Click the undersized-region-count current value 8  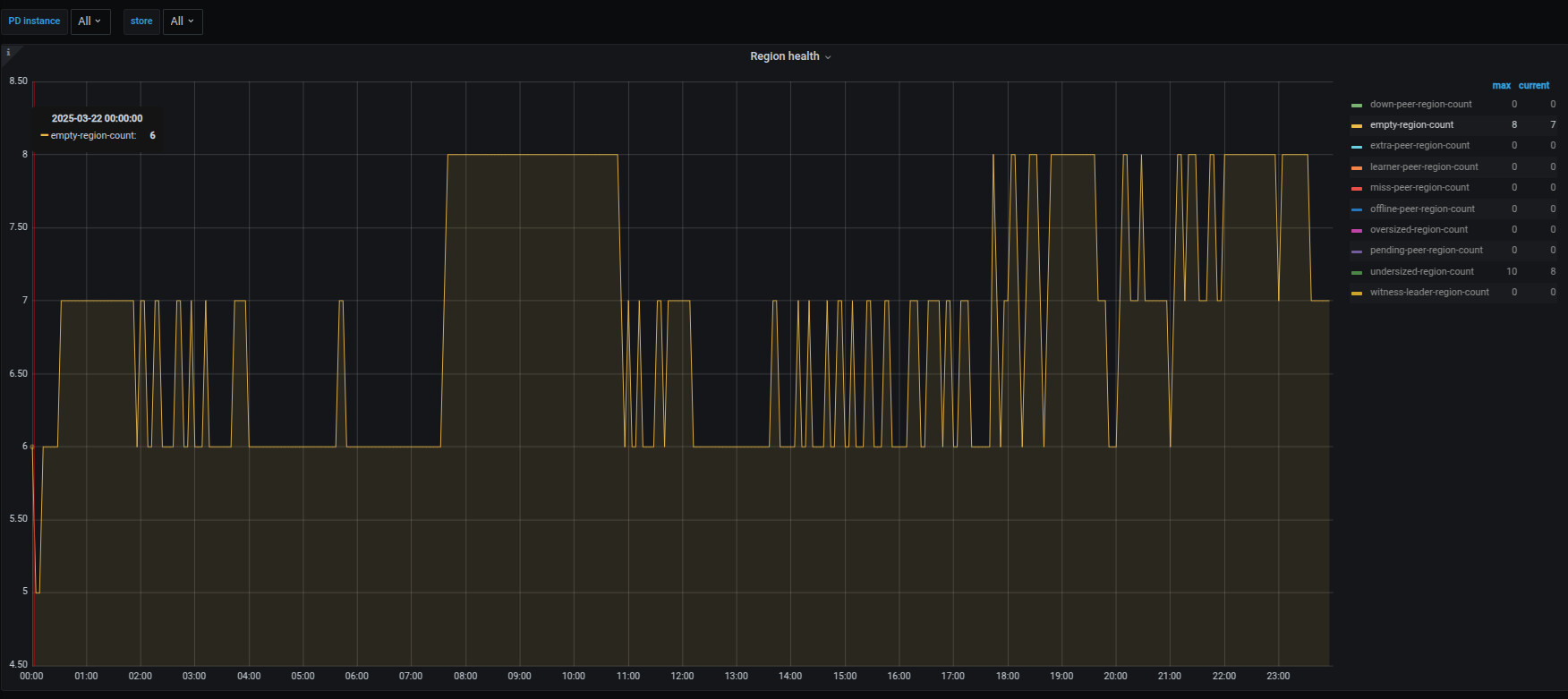(x=1553, y=272)
